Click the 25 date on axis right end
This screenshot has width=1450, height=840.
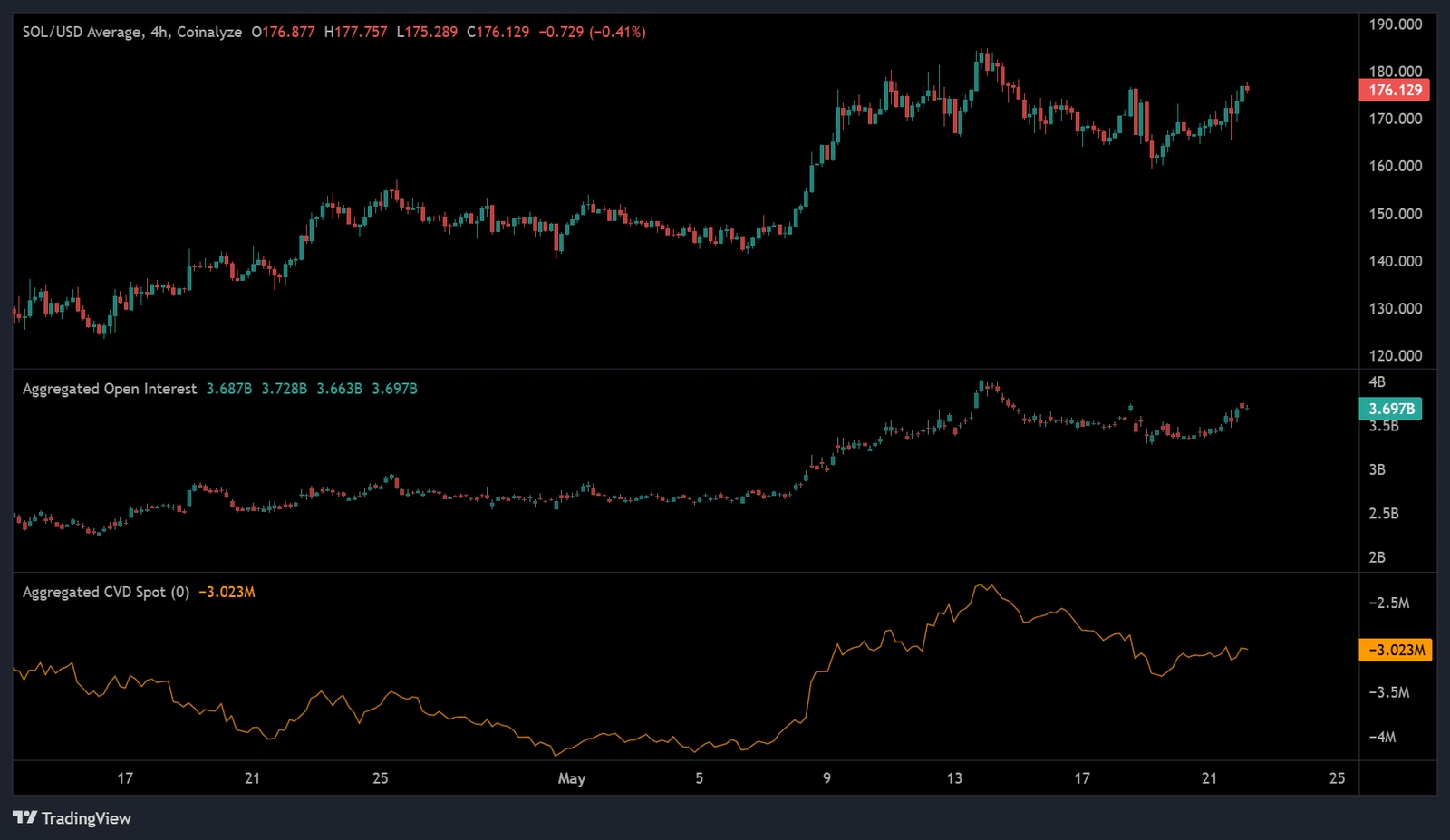point(1337,777)
